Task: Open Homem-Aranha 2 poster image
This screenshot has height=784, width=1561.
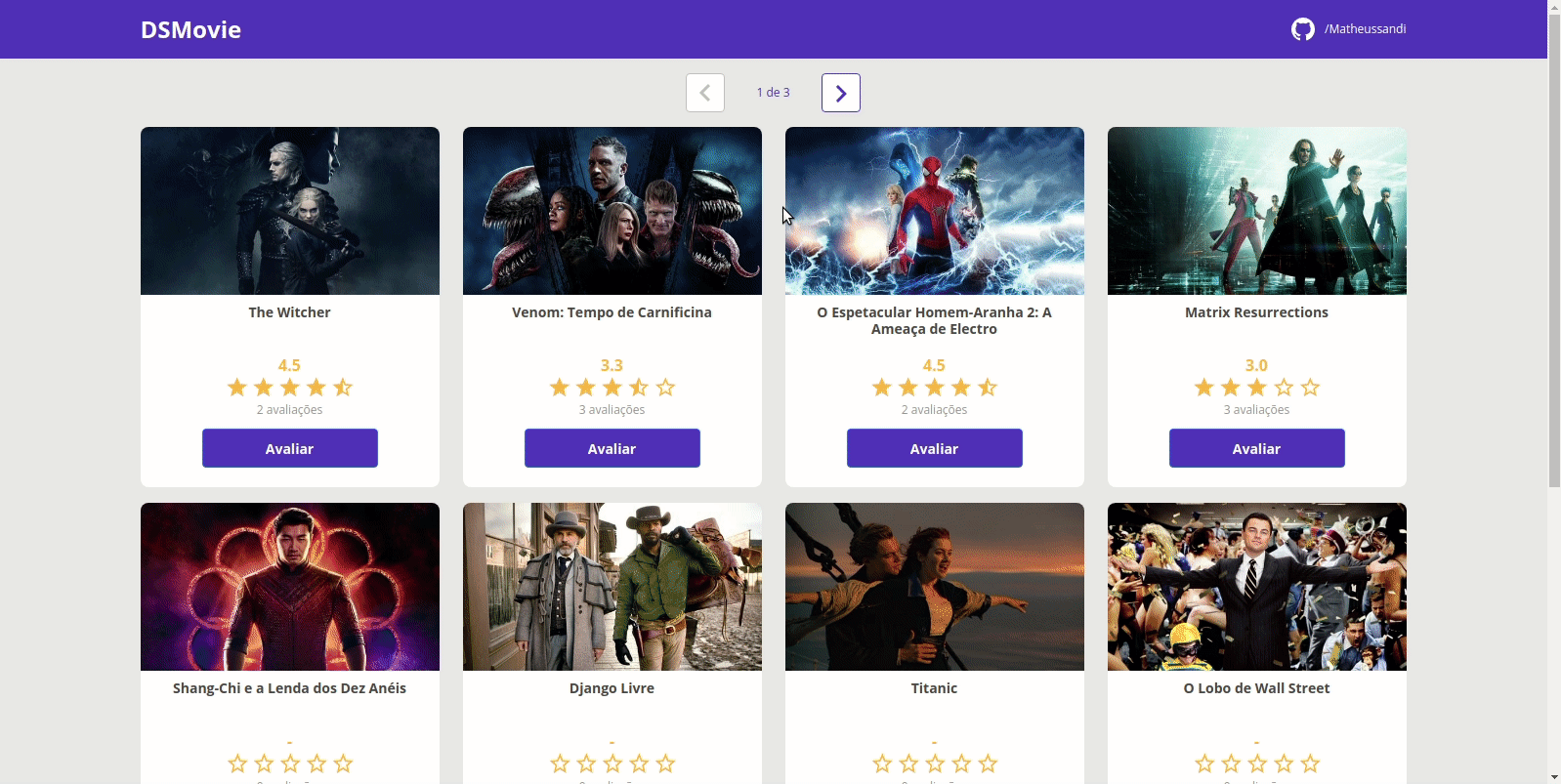Action: point(935,211)
